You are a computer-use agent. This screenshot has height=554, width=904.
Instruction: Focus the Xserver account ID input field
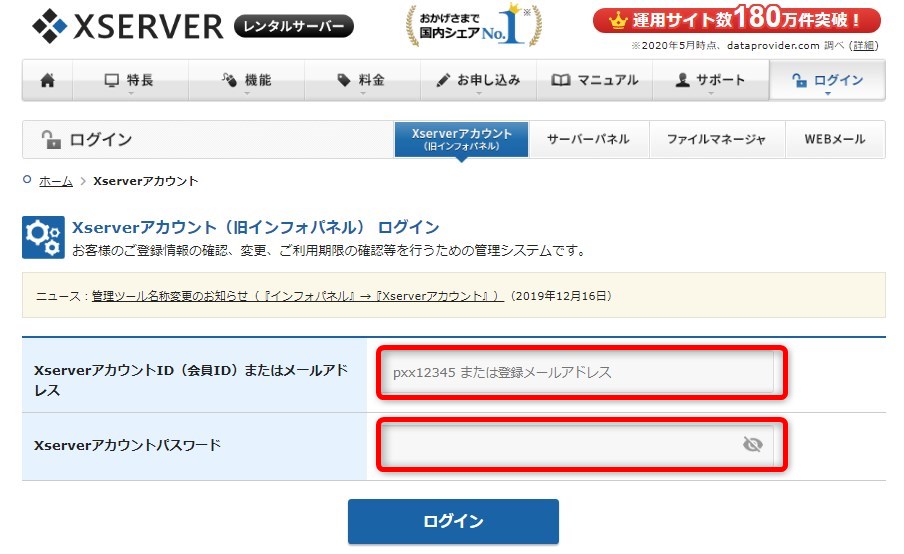(577, 372)
